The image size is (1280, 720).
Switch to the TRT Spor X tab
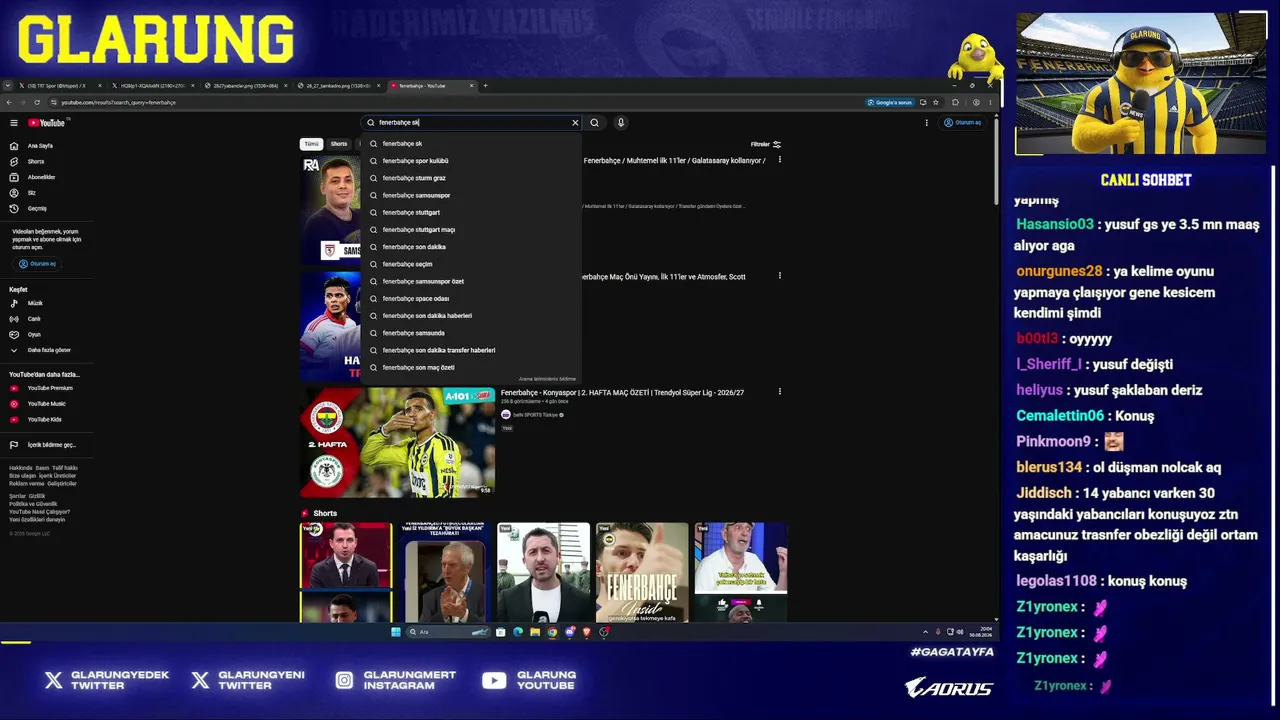(57, 86)
